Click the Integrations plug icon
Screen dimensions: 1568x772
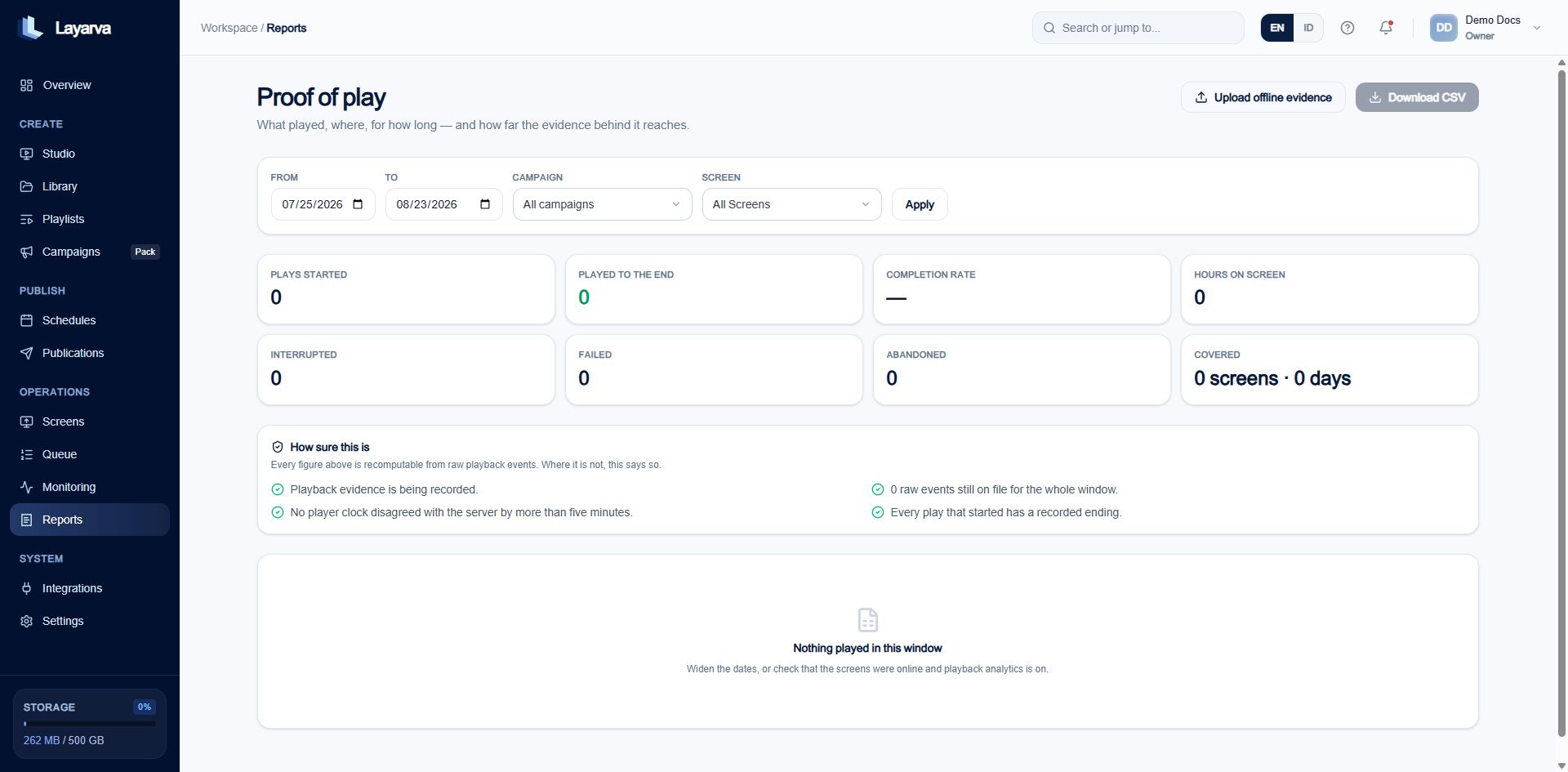coord(27,588)
